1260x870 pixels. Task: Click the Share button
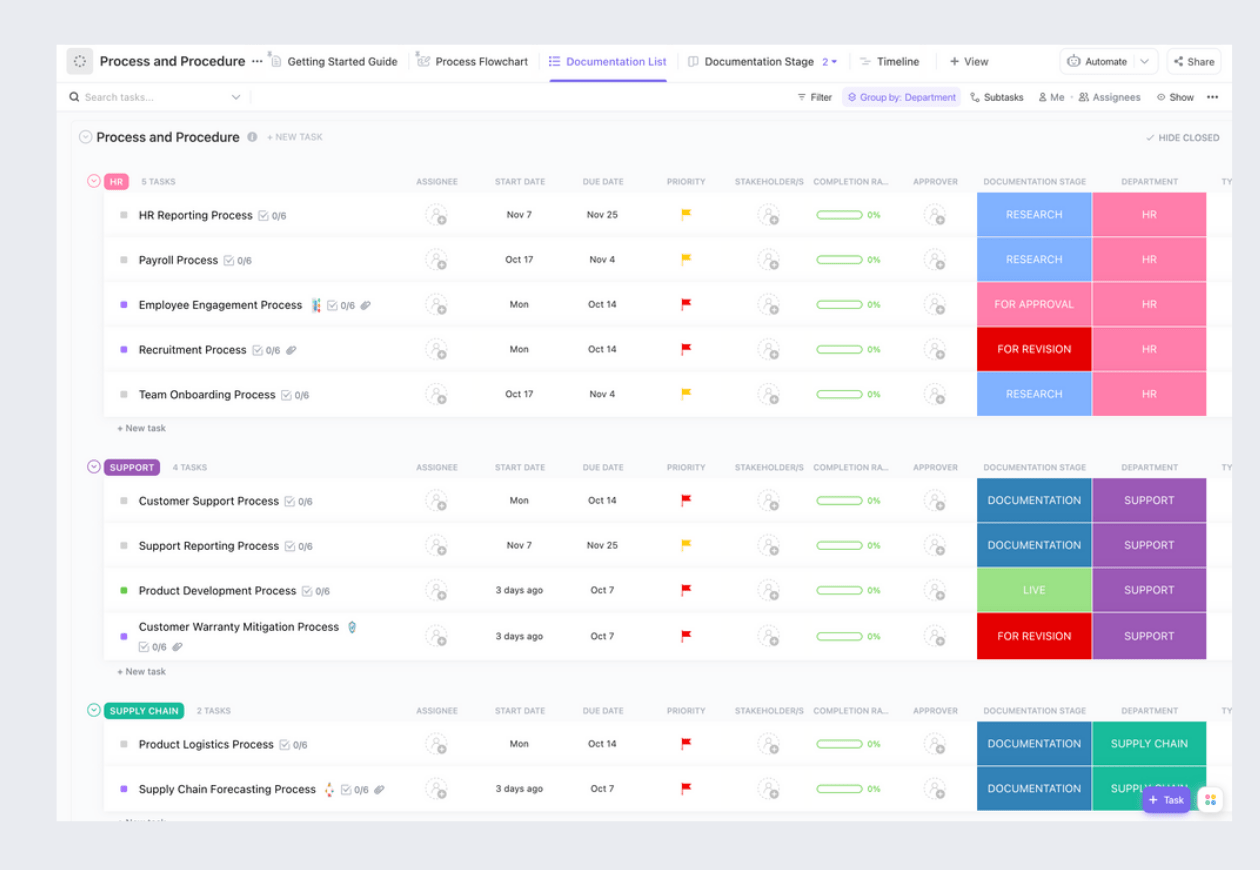[x=1194, y=61]
